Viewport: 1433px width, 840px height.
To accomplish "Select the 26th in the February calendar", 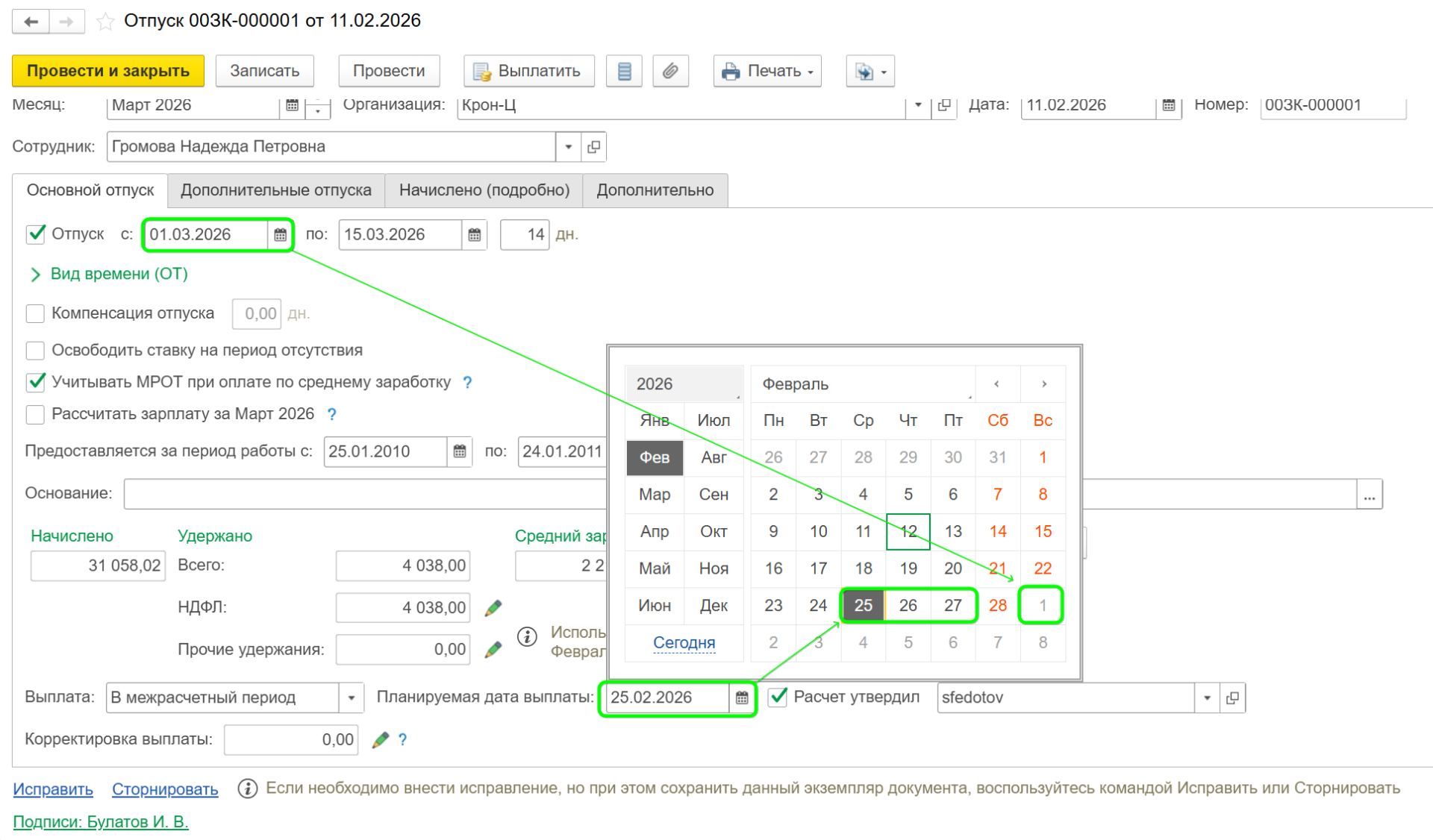I will click(908, 605).
